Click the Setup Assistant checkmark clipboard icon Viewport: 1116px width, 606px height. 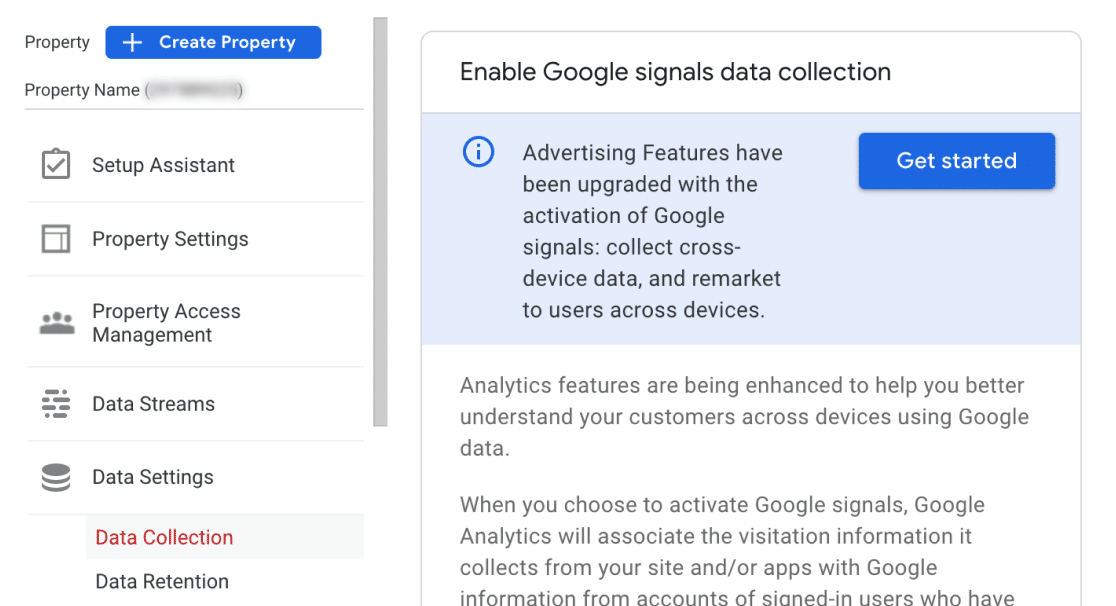tap(56, 165)
